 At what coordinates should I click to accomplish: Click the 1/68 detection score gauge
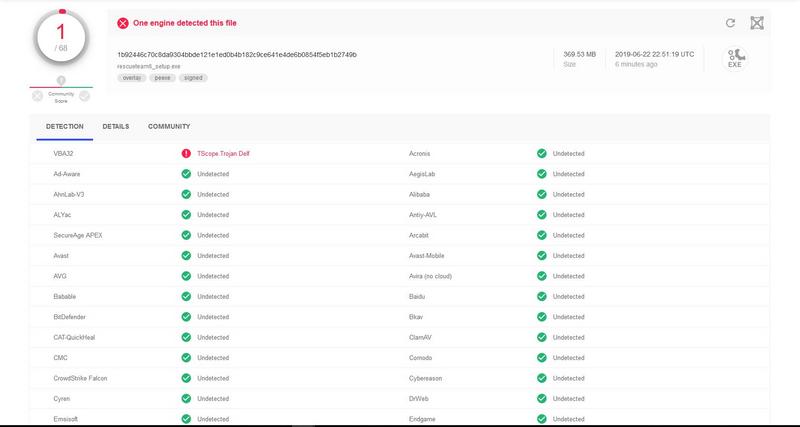tap(61, 37)
